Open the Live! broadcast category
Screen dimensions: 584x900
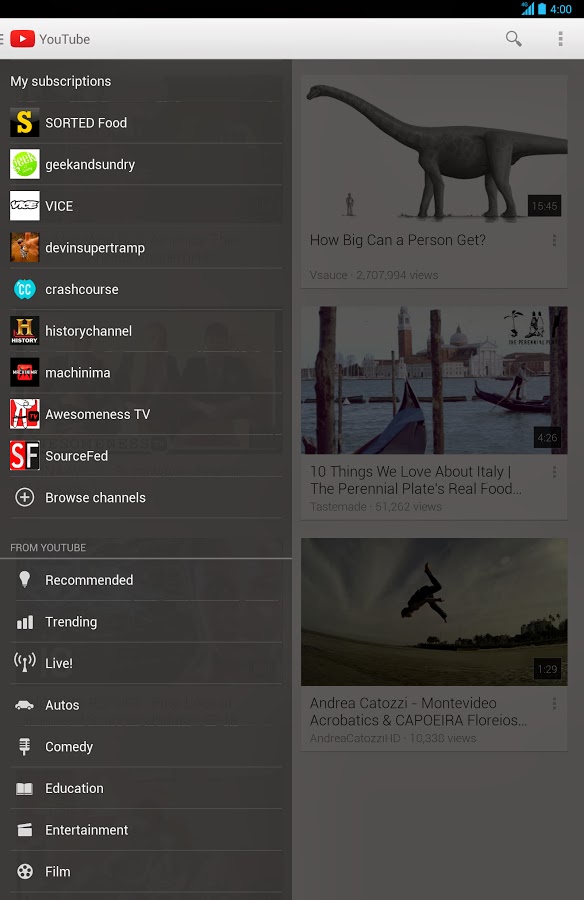(146, 664)
